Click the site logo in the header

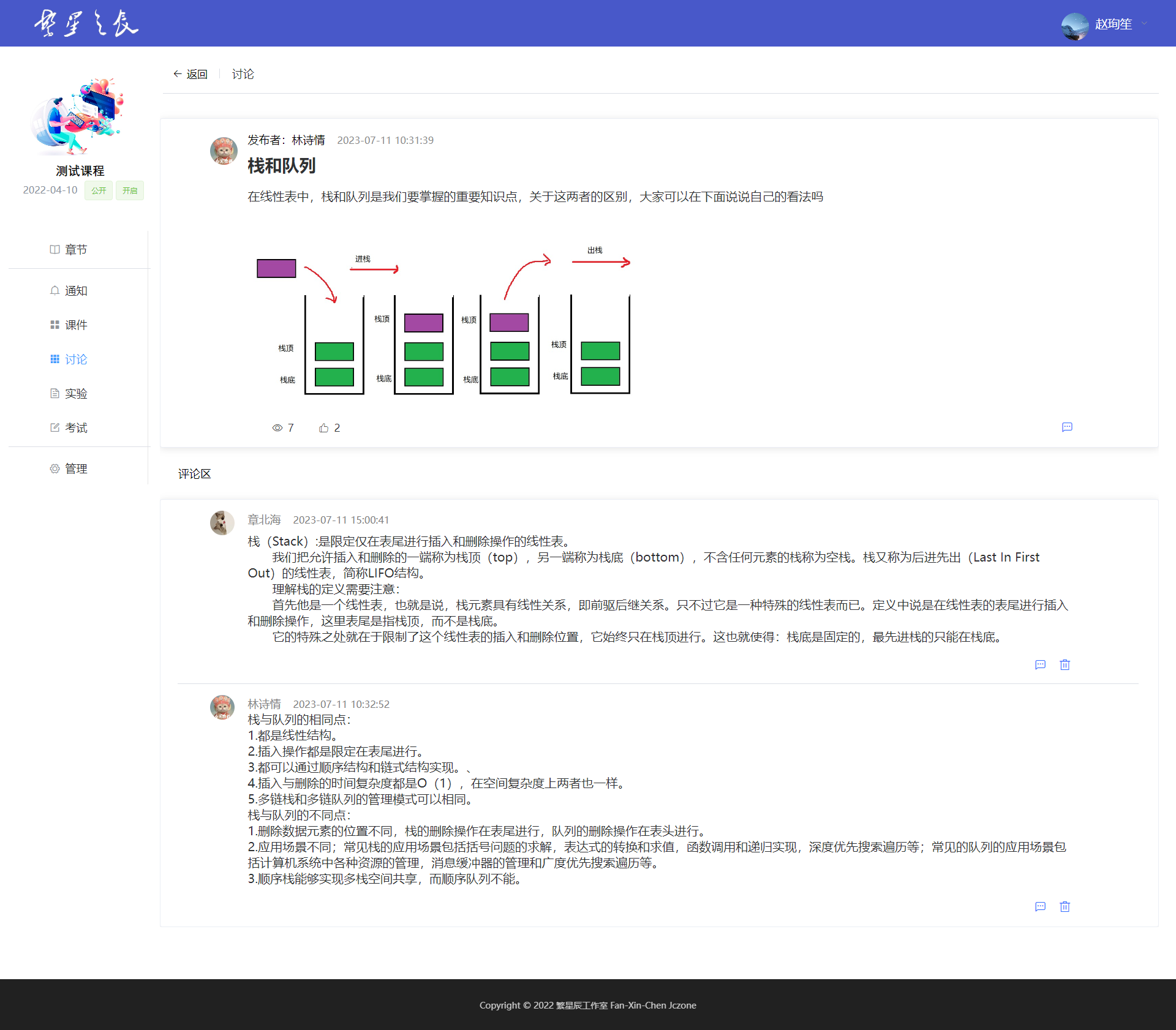(x=86, y=24)
